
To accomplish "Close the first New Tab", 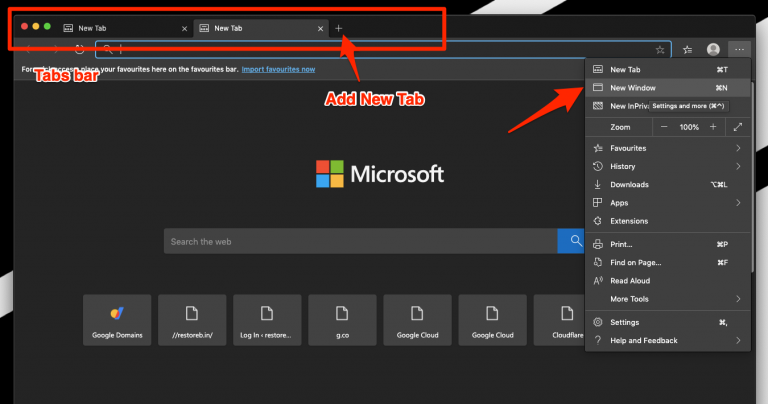I will [184, 29].
